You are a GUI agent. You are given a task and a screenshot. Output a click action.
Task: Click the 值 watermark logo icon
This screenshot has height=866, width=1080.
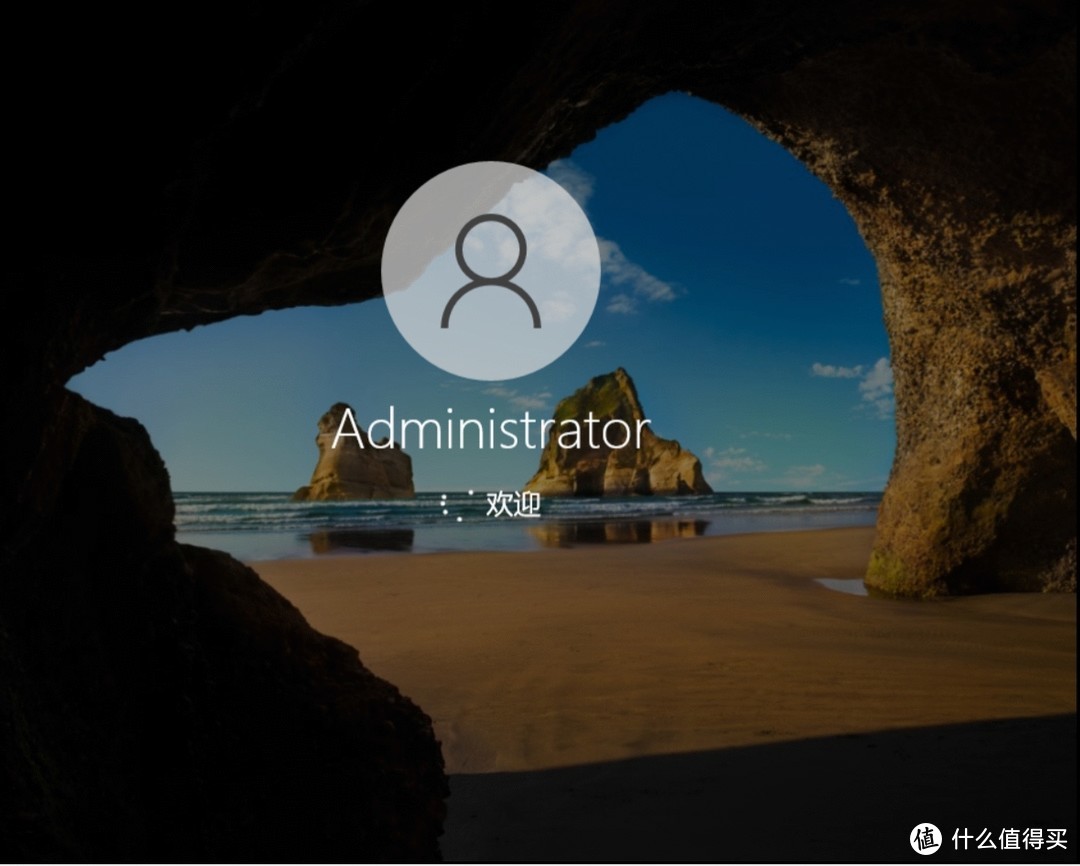[x=926, y=838]
